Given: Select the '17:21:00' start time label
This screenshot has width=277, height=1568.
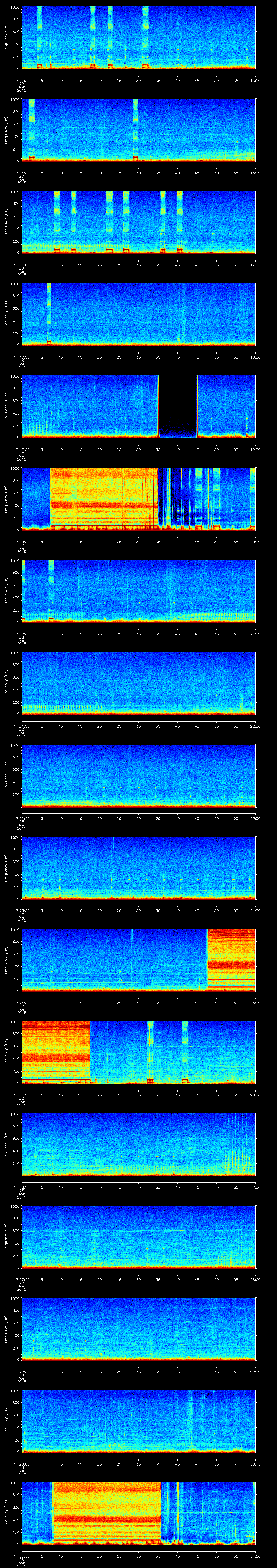Looking at the screenshot, I should tap(21, 726).
